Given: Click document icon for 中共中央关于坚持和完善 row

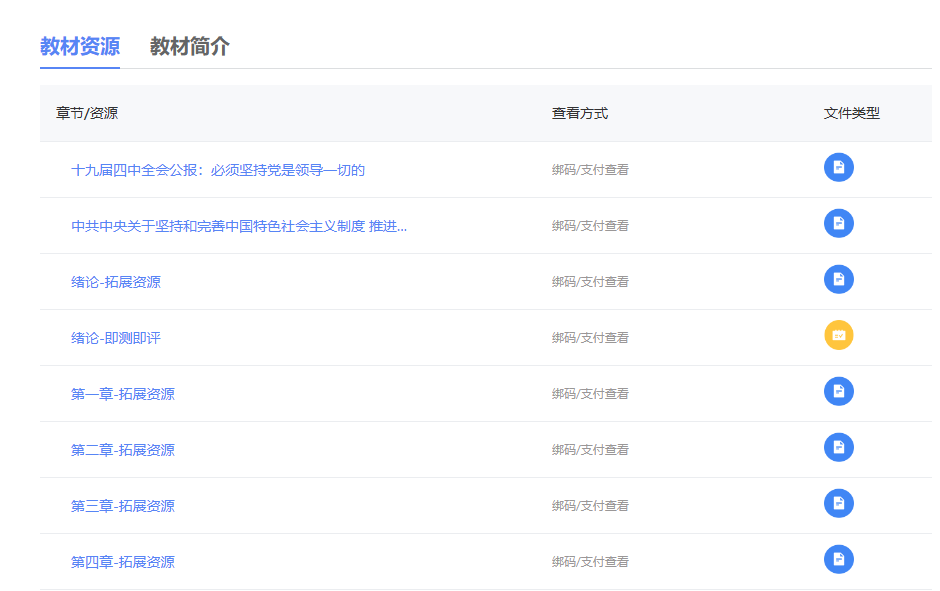Looking at the screenshot, I should point(839,224).
